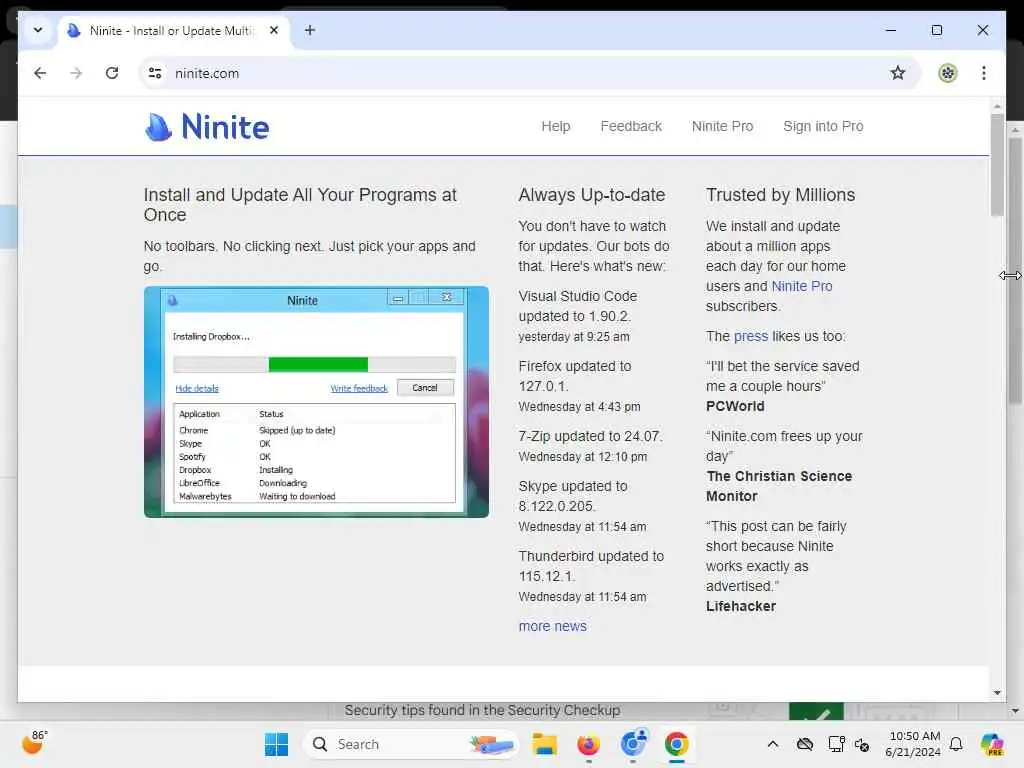Open the Windows Start menu
Screen dimensions: 1024x768
(x=276, y=744)
